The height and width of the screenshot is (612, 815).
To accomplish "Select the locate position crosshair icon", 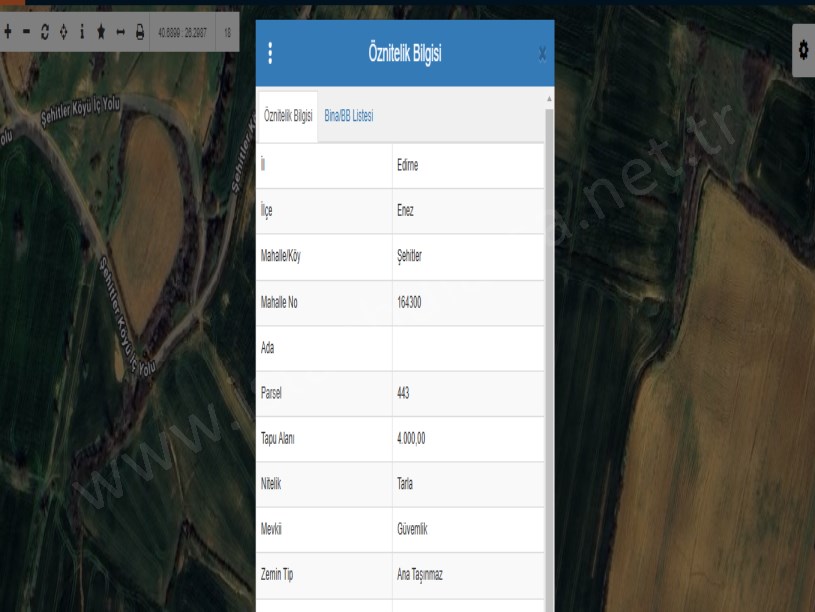I will (64, 32).
